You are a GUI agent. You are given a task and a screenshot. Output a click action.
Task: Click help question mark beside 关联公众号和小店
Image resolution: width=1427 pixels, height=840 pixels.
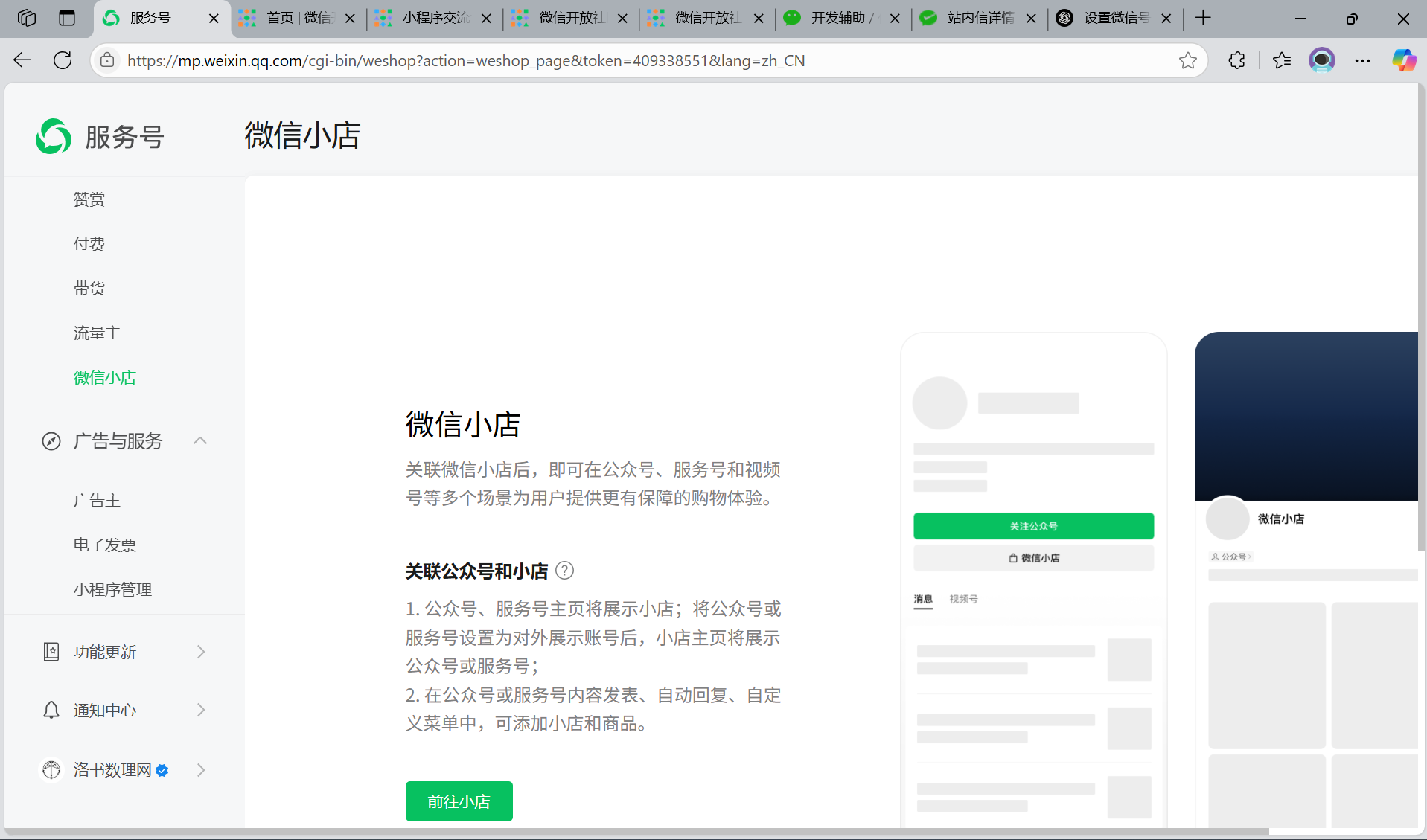(565, 571)
